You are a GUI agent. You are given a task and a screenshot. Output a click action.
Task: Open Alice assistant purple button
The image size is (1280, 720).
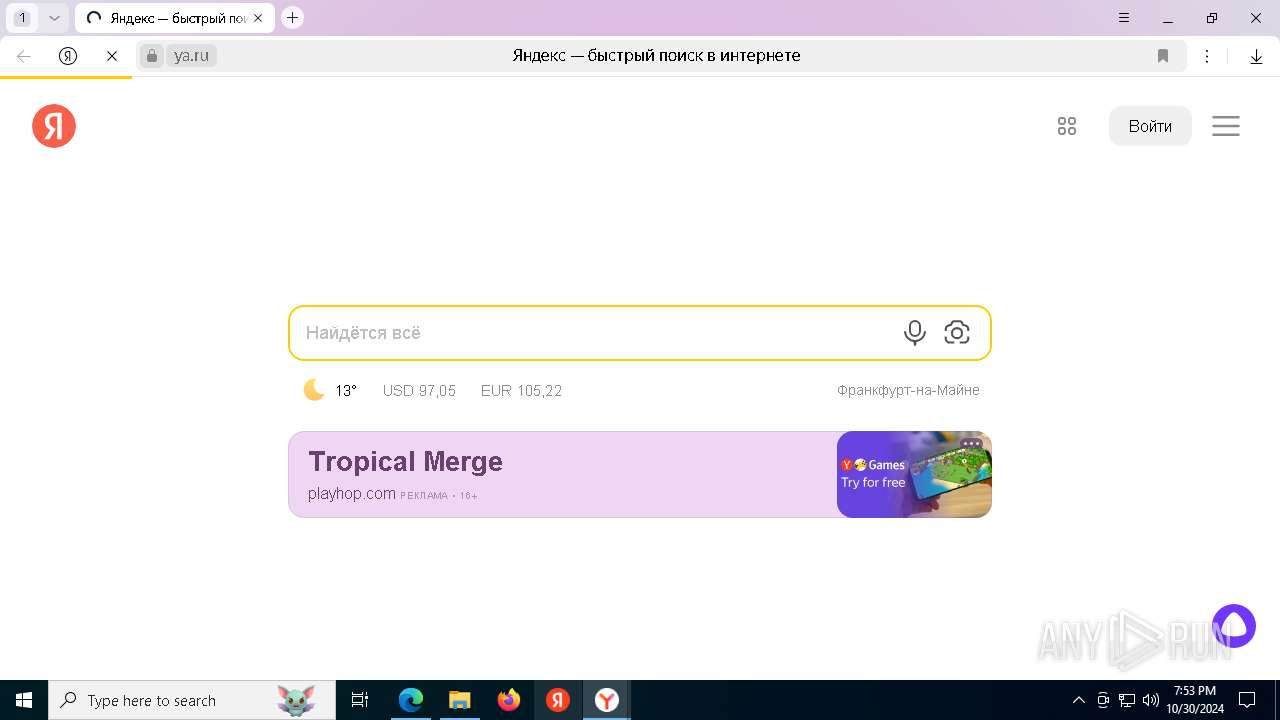(x=1234, y=626)
